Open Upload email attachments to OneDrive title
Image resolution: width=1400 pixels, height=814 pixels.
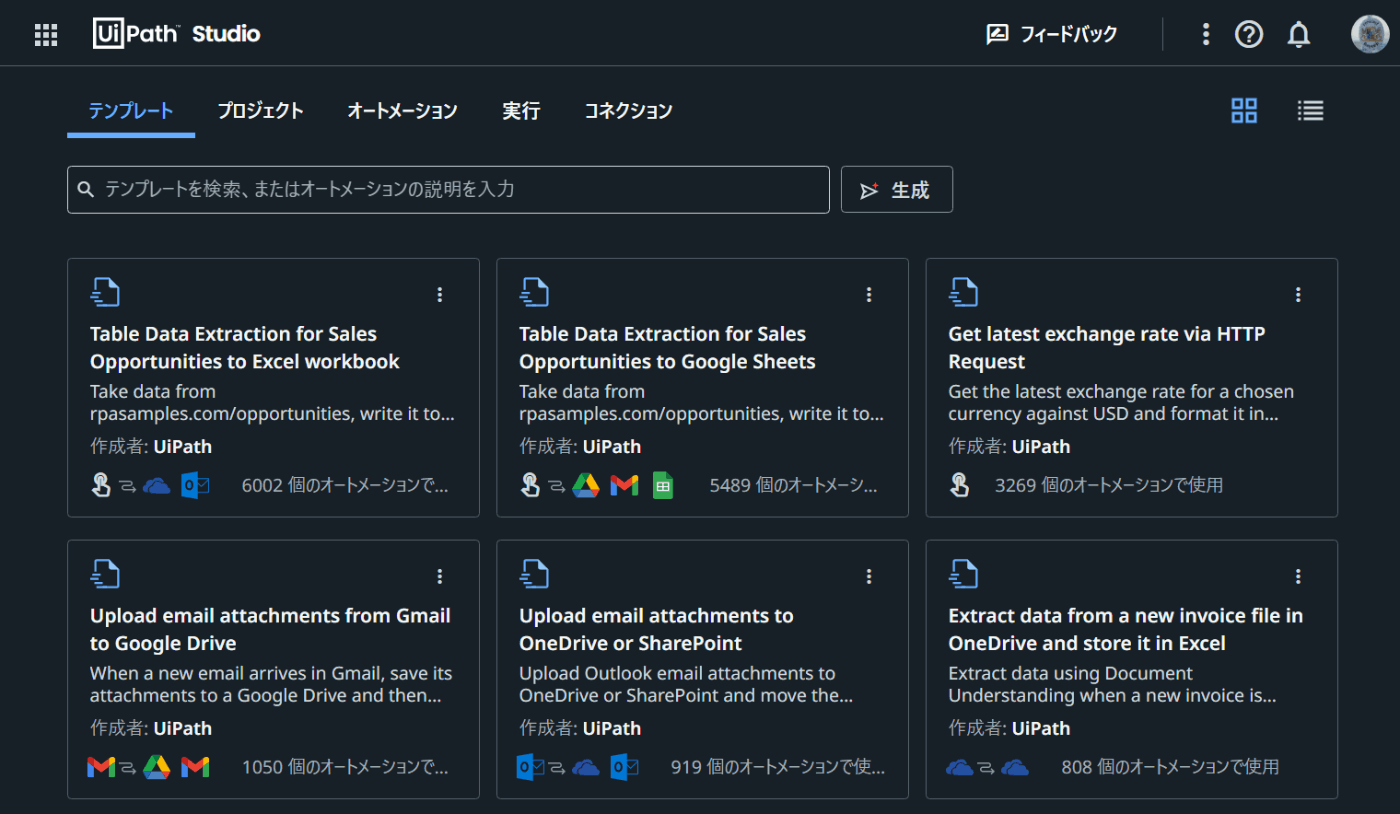click(x=656, y=630)
